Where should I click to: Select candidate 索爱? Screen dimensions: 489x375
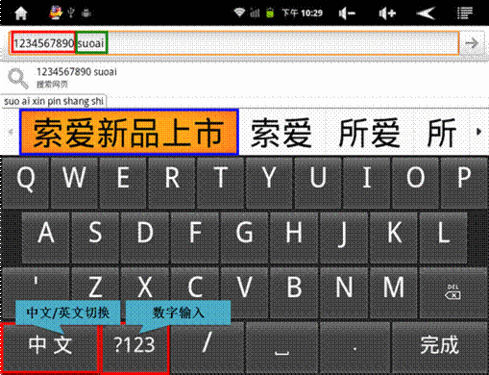[281, 132]
